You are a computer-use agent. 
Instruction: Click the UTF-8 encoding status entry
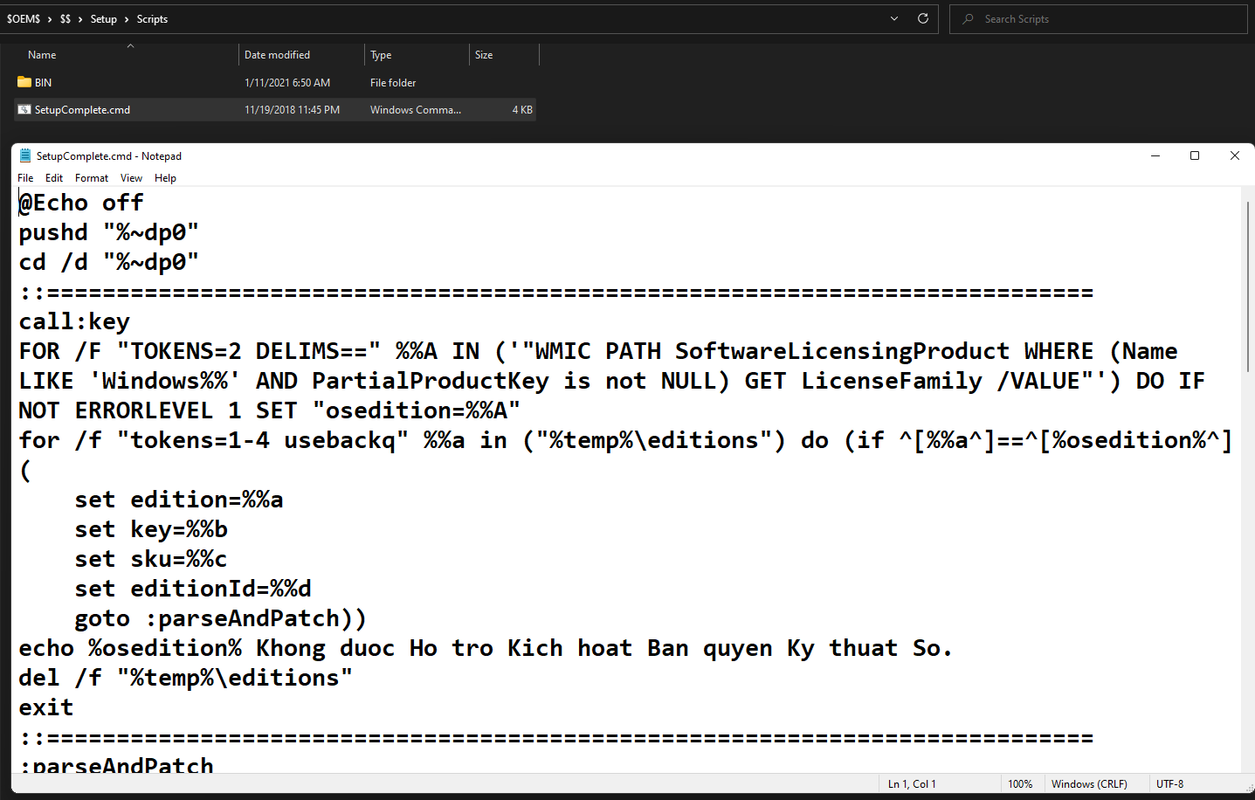[x=1170, y=784]
